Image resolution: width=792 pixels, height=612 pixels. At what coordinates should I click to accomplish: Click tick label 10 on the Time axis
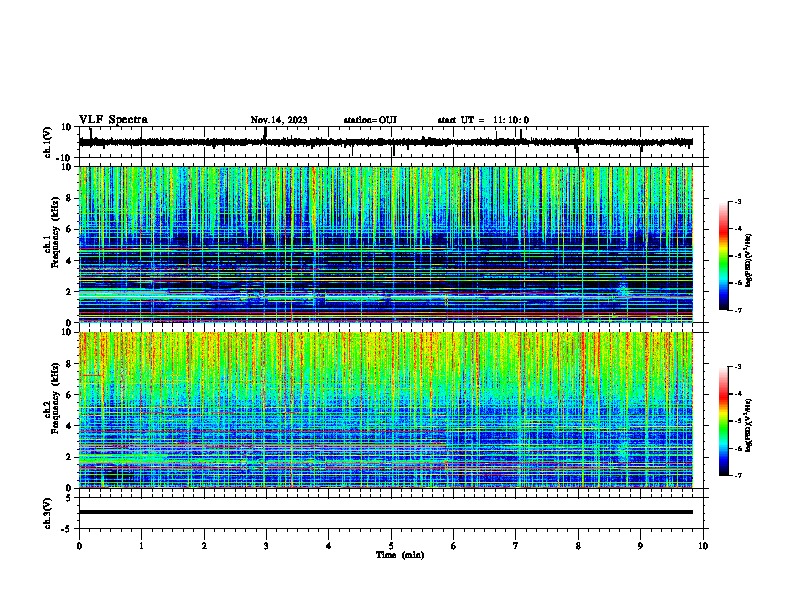click(x=703, y=546)
